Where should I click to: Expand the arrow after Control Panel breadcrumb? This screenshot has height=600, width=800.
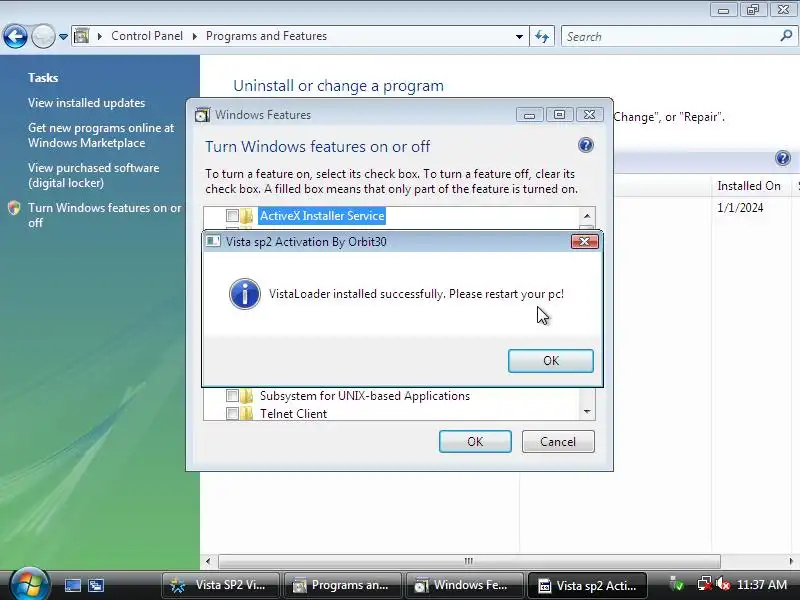coord(194,36)
